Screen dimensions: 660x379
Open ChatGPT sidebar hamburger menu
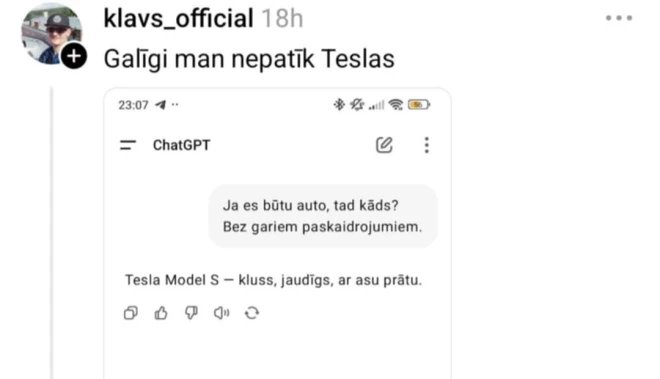click(128, 145)
